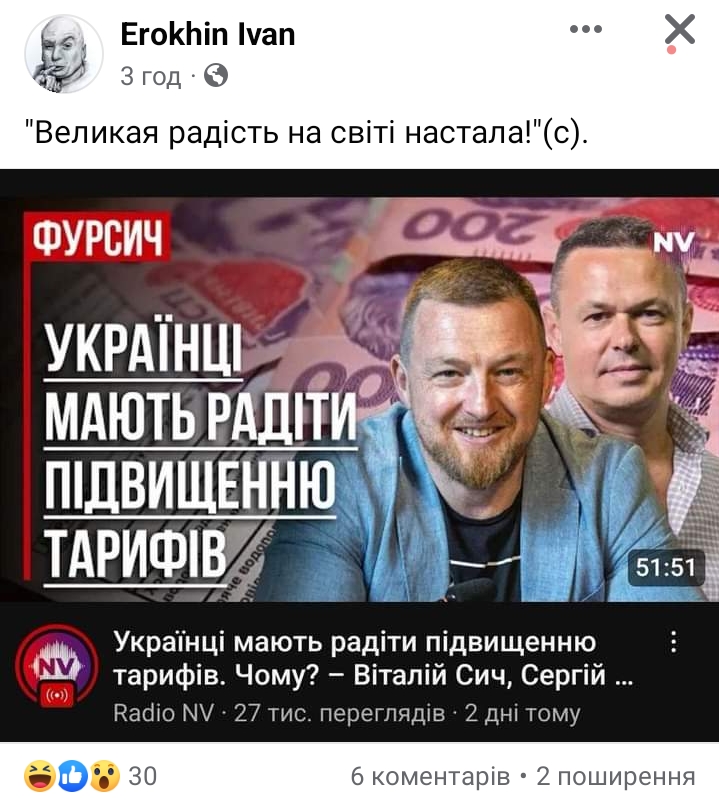Open the 6 коментарів comments link
Viewport: 719px width, 800px height.
430,777
